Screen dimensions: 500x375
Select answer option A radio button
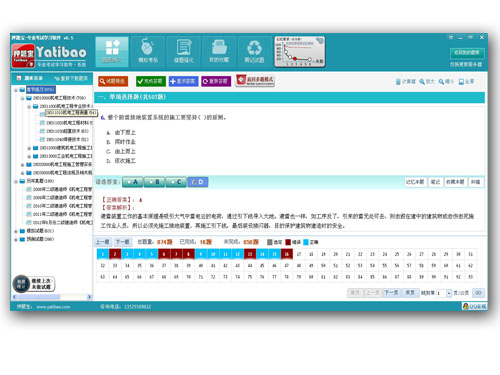133,182
